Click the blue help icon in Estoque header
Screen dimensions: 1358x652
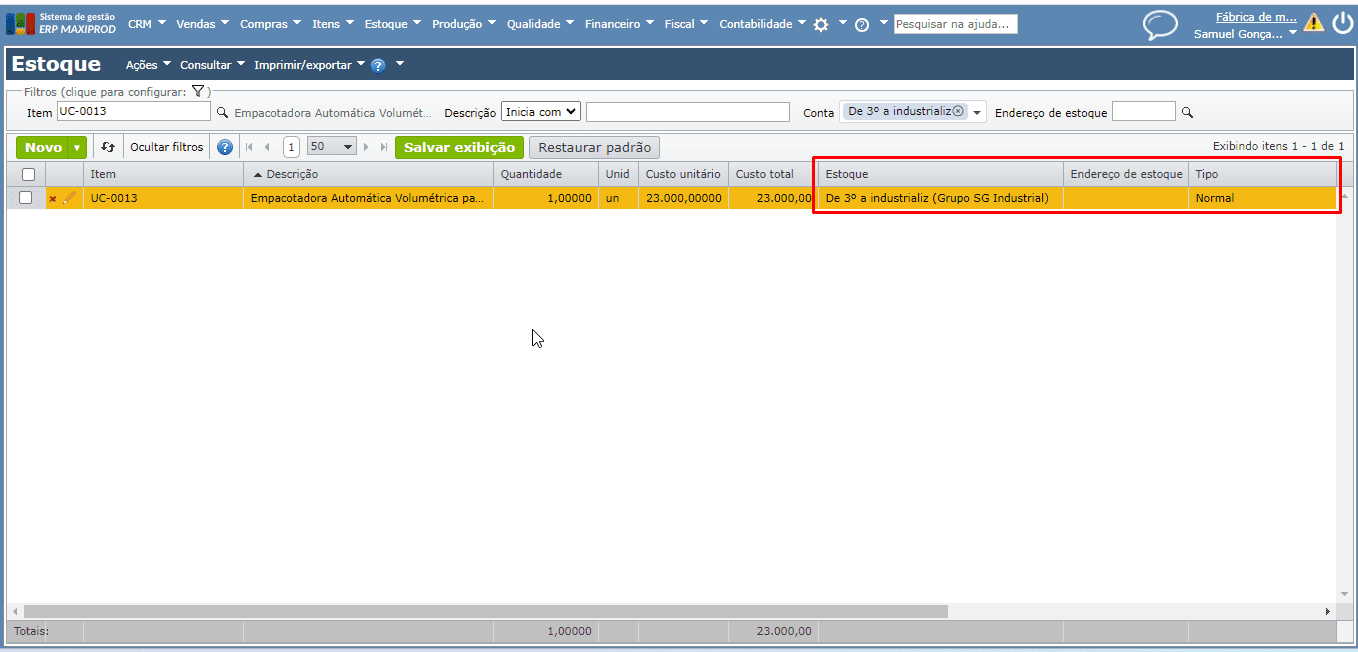click(x=378, y=65)
